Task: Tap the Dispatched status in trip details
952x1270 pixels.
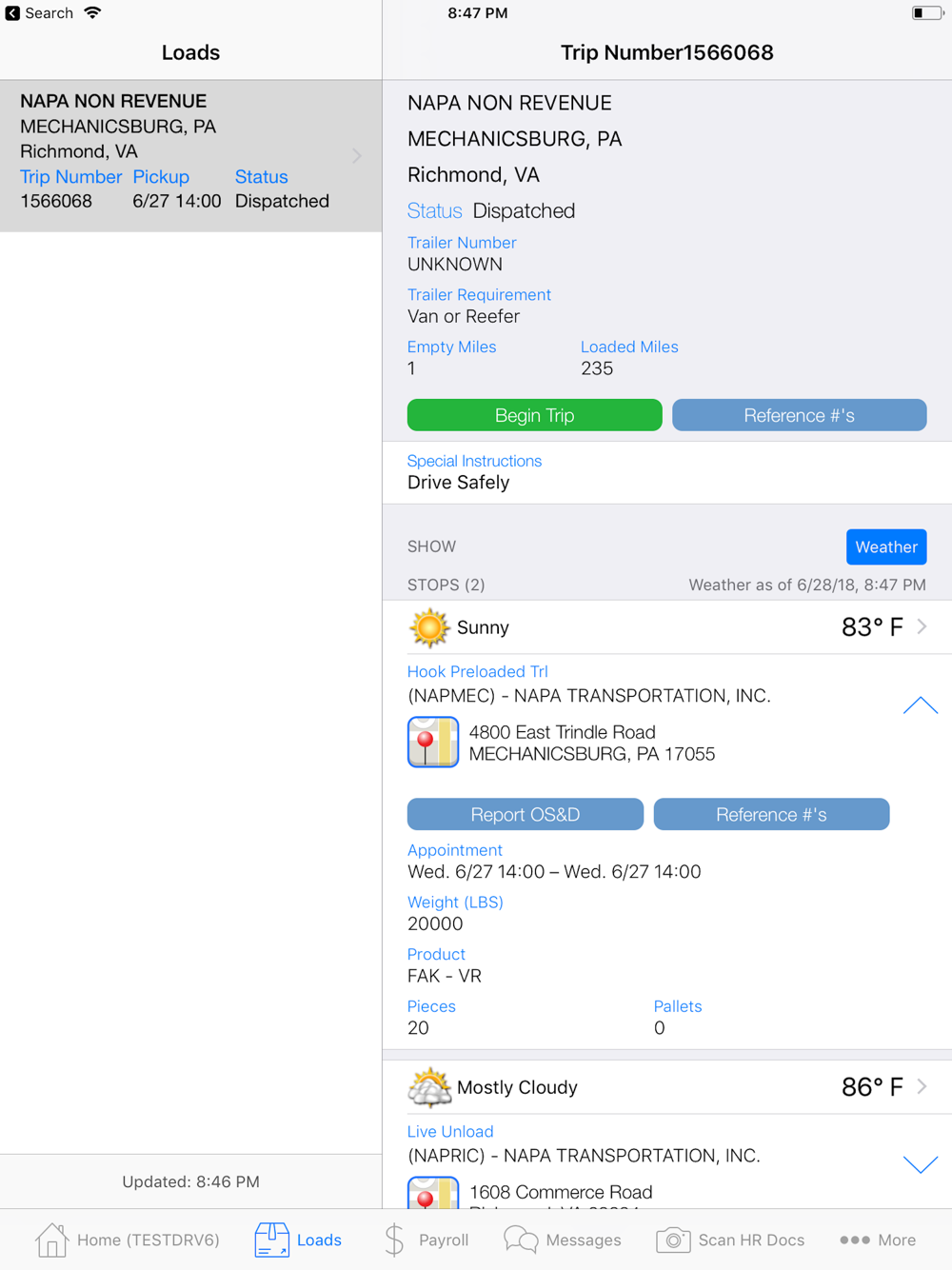Action: click(x=524, y=210)
